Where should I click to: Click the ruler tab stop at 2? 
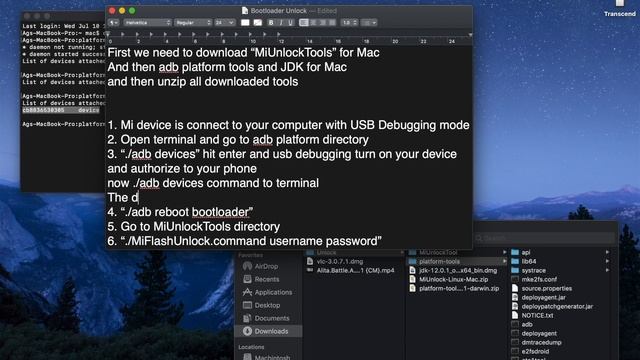[137, 35]
